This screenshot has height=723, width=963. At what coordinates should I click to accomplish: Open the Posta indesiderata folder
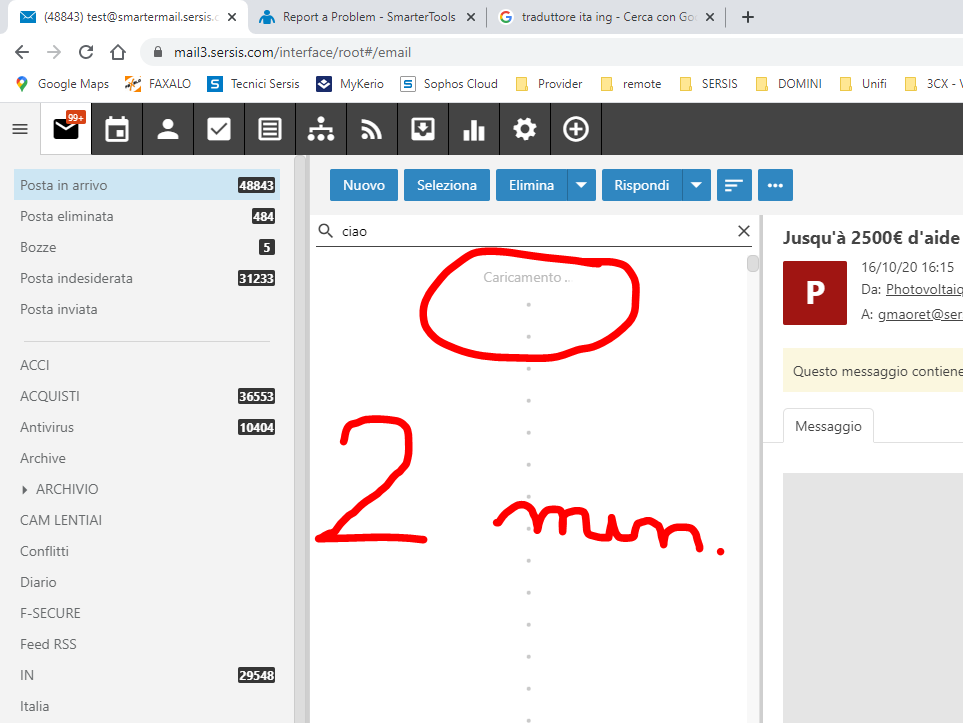tap(76, 278)
